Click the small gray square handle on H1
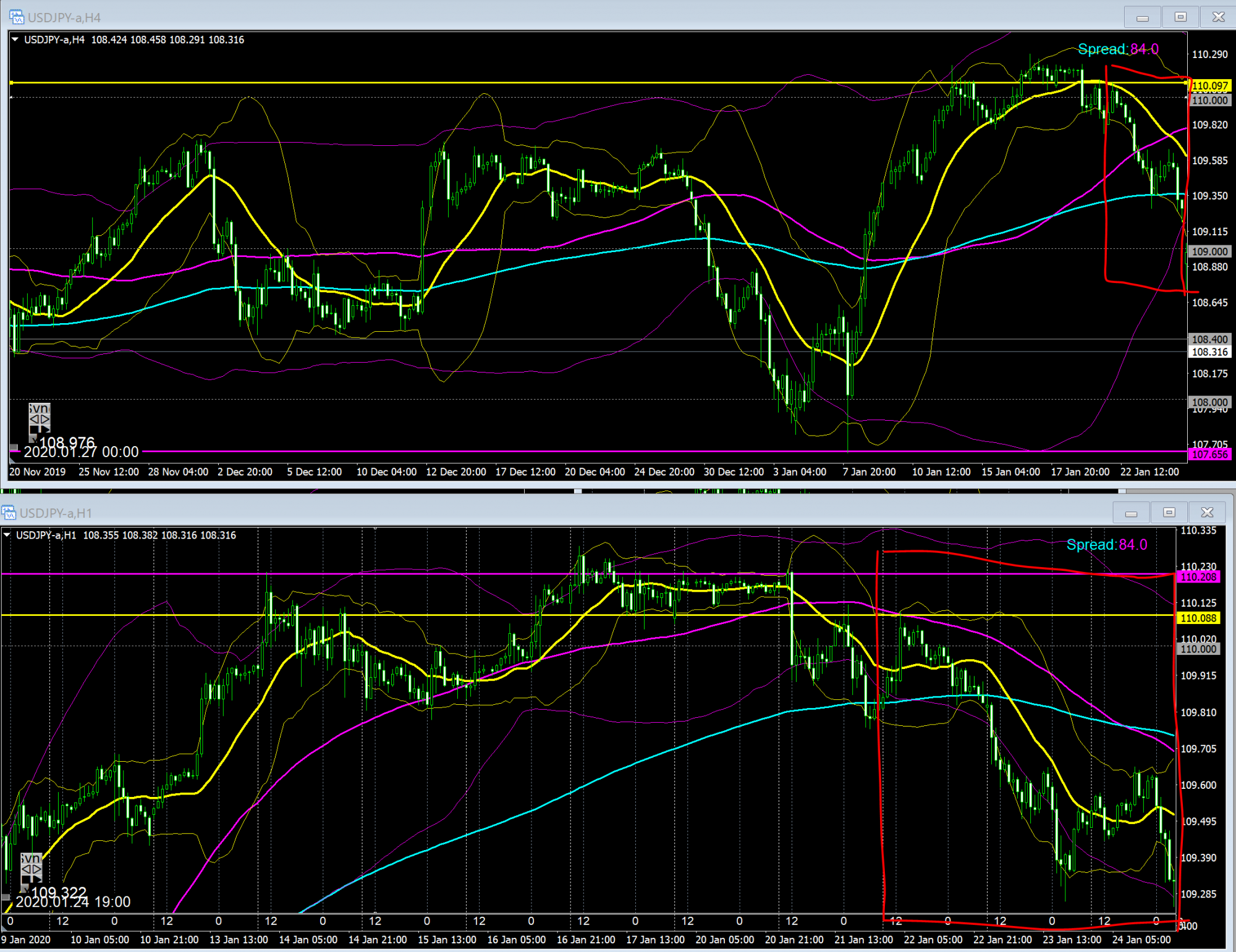 click(6, 897)
